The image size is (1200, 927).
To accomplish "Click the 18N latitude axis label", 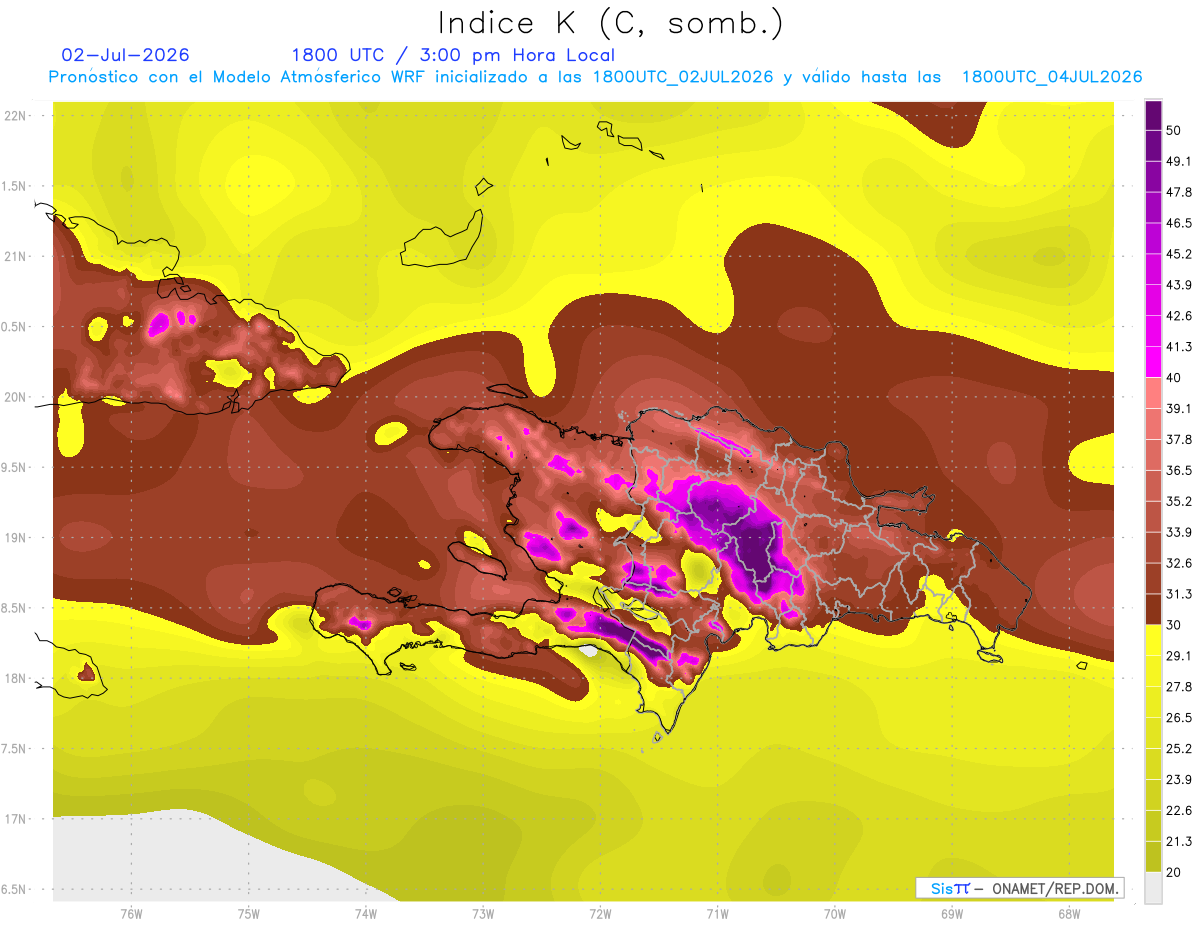I will coord(16,678).
